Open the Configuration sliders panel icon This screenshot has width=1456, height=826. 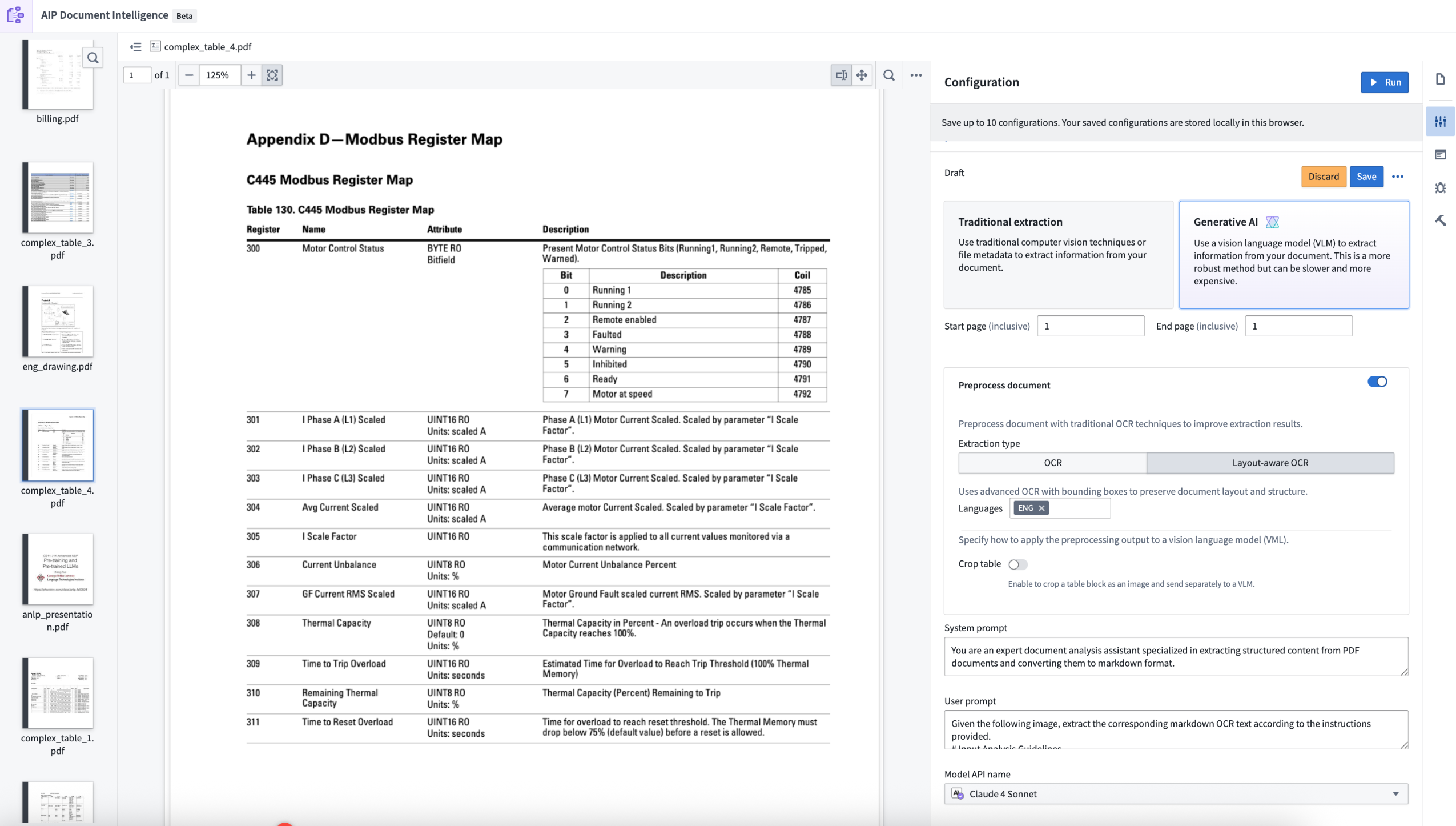[x=1441, y=121]
